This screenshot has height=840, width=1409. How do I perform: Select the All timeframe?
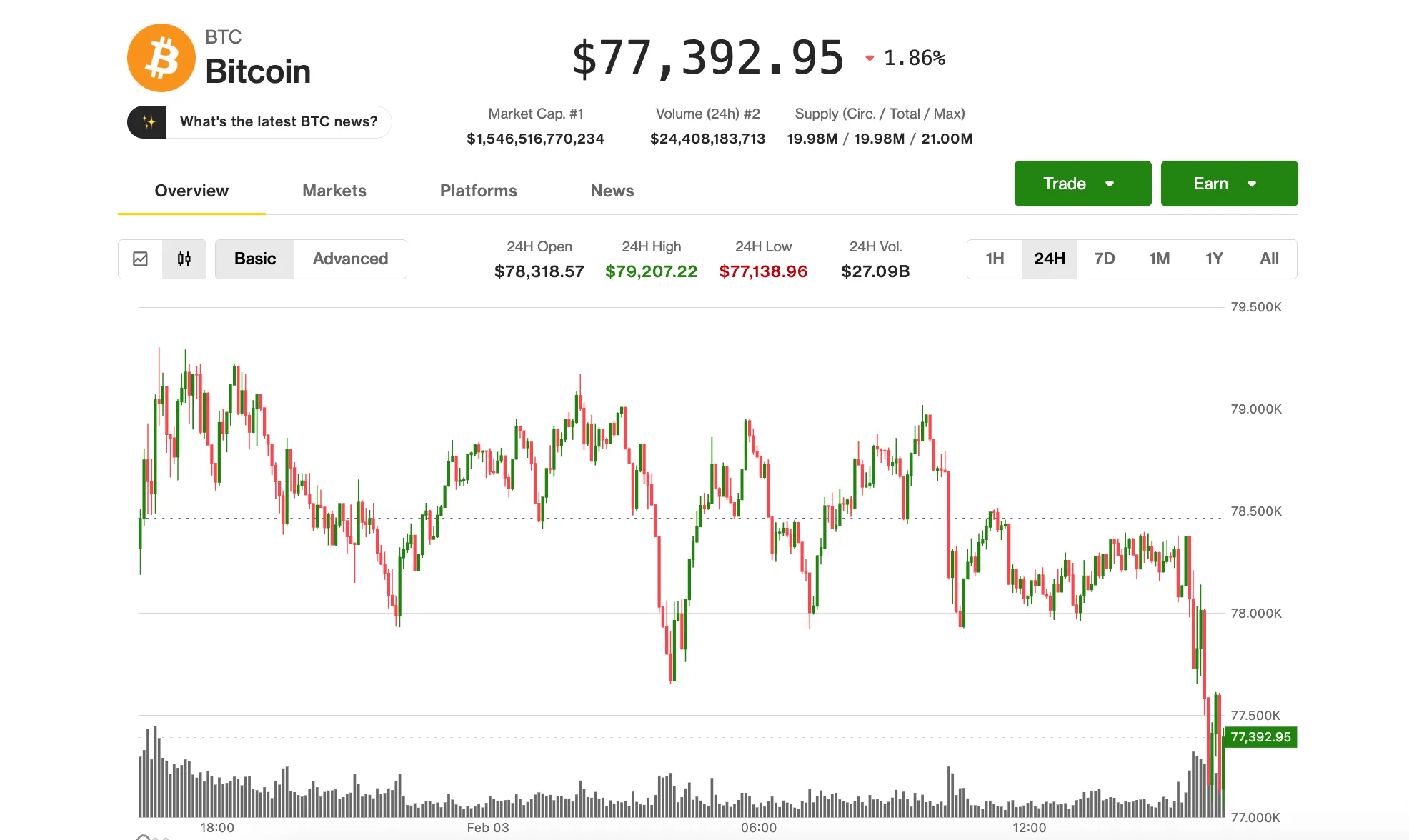tap(1269, 259)
